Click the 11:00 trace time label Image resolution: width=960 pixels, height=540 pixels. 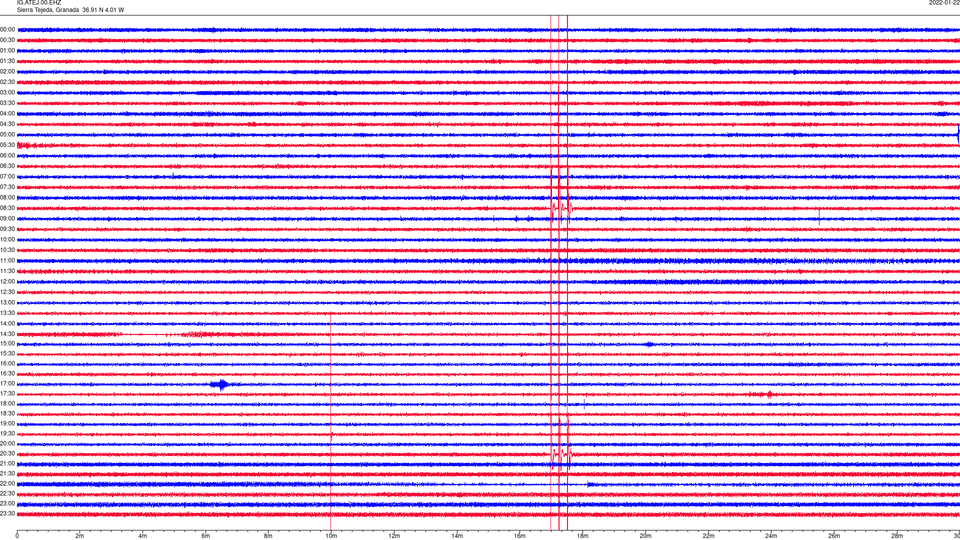(7, 260)
